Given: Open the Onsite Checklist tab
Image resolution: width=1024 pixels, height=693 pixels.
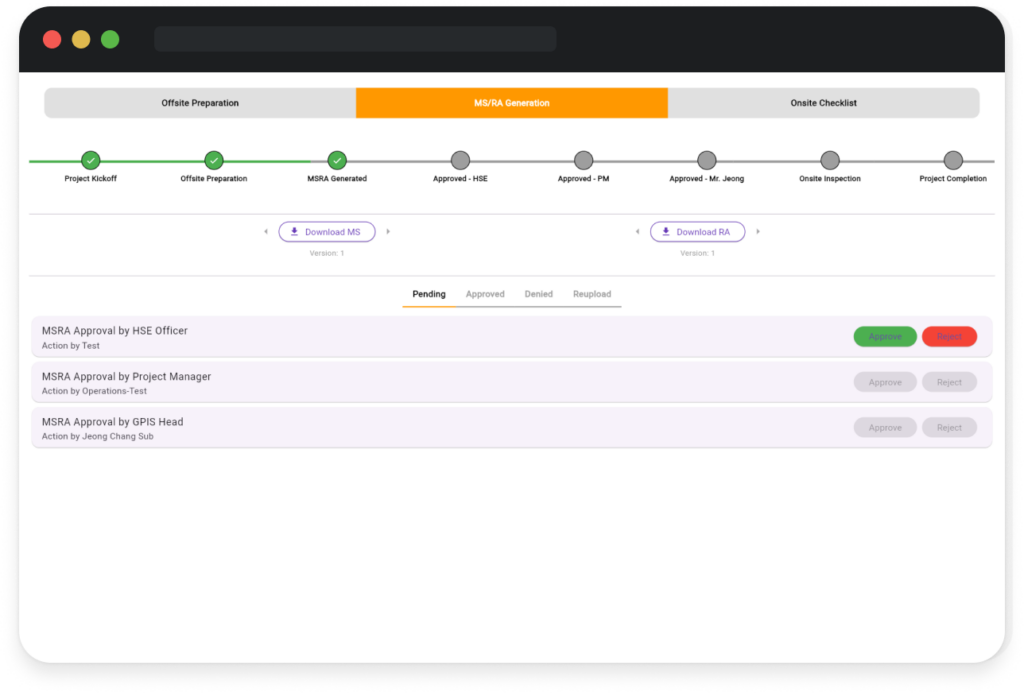Looking at the screenshot, I should pyautogui.click(x=823, y=103).
